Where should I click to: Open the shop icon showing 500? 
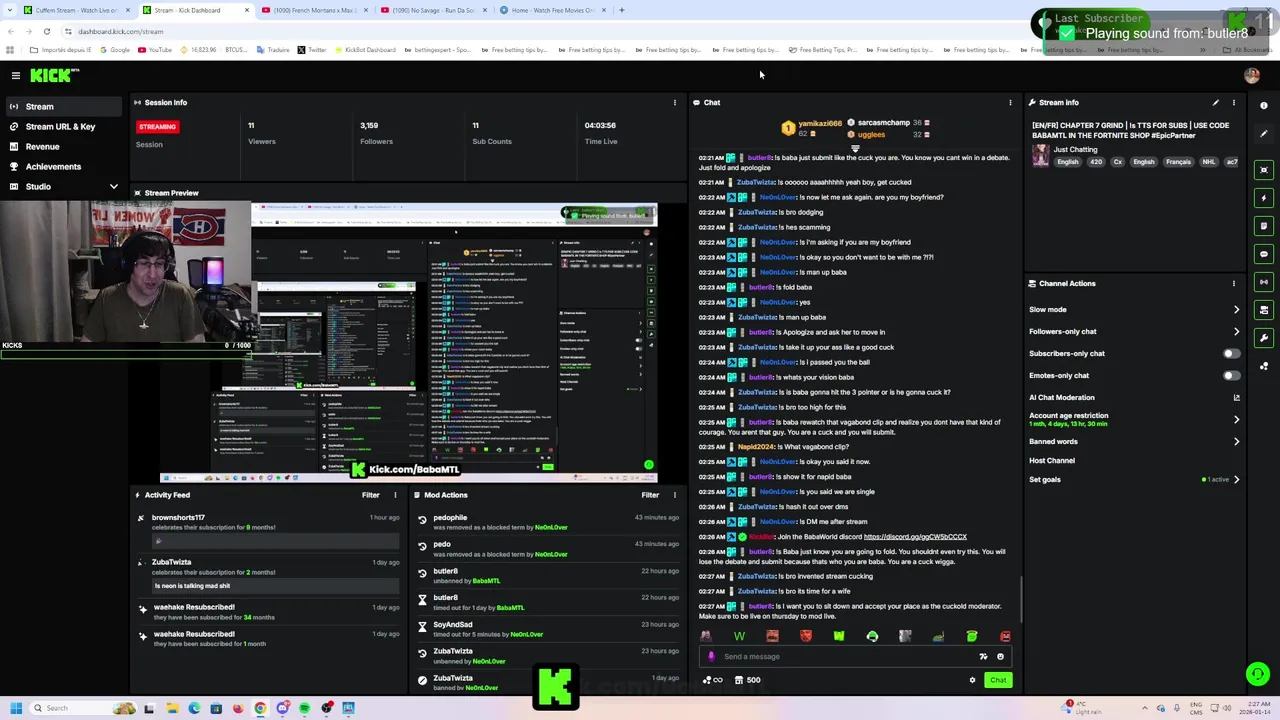pyautogui.click(x=746, y=680)
